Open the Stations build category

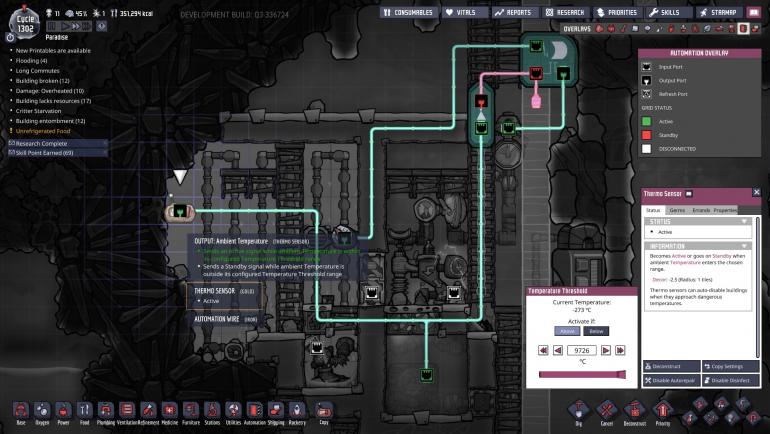pos(212,413)
